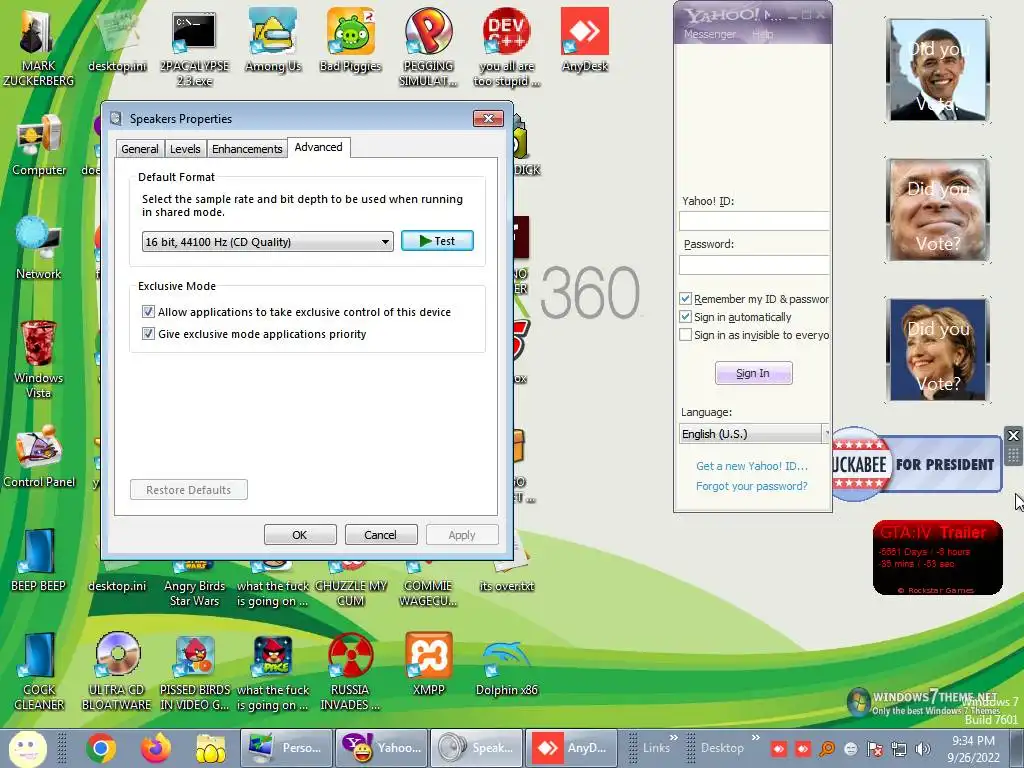
Task: Expand the Links toolbar chevron on taskbar
Action: pos(674,737)
